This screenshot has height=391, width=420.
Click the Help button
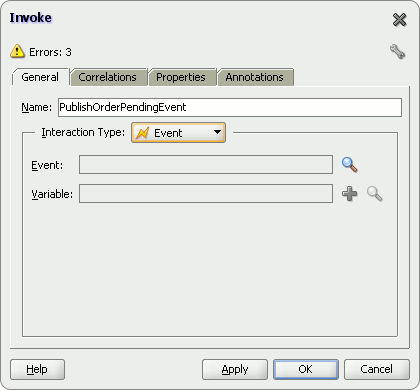point(37,369)
